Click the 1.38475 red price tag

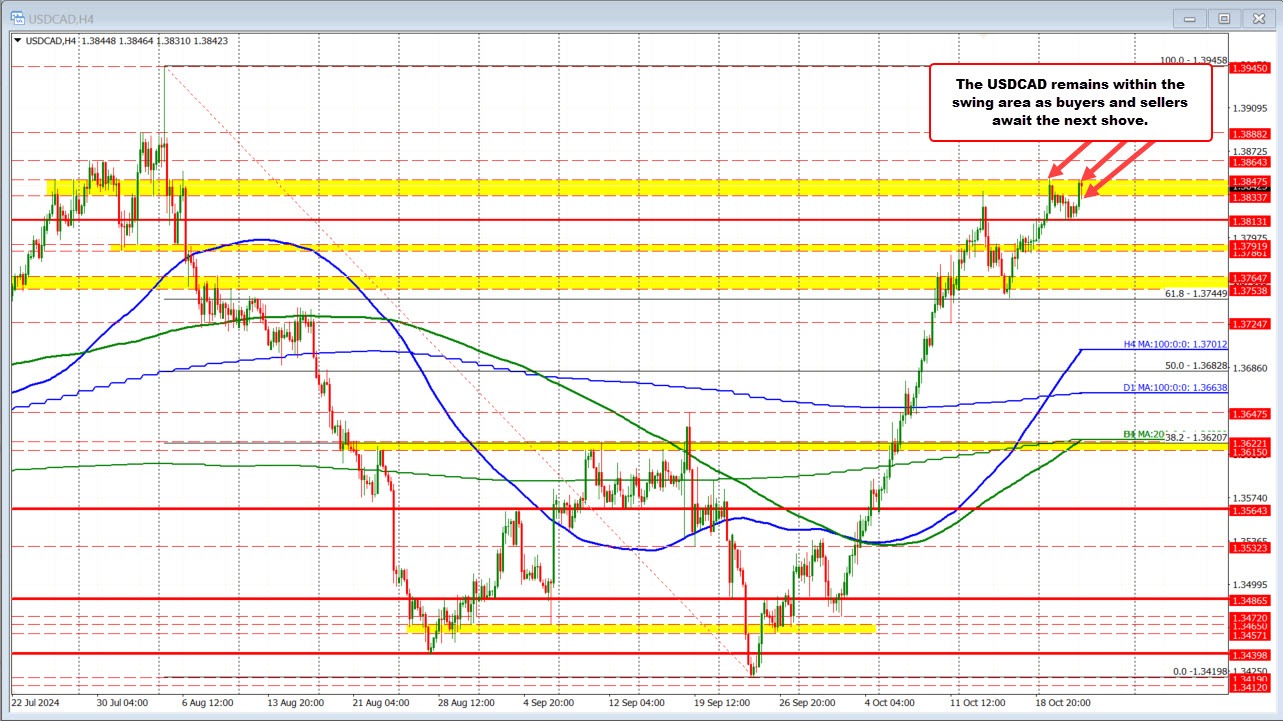pyautogui.click(x=1250, y=181)
